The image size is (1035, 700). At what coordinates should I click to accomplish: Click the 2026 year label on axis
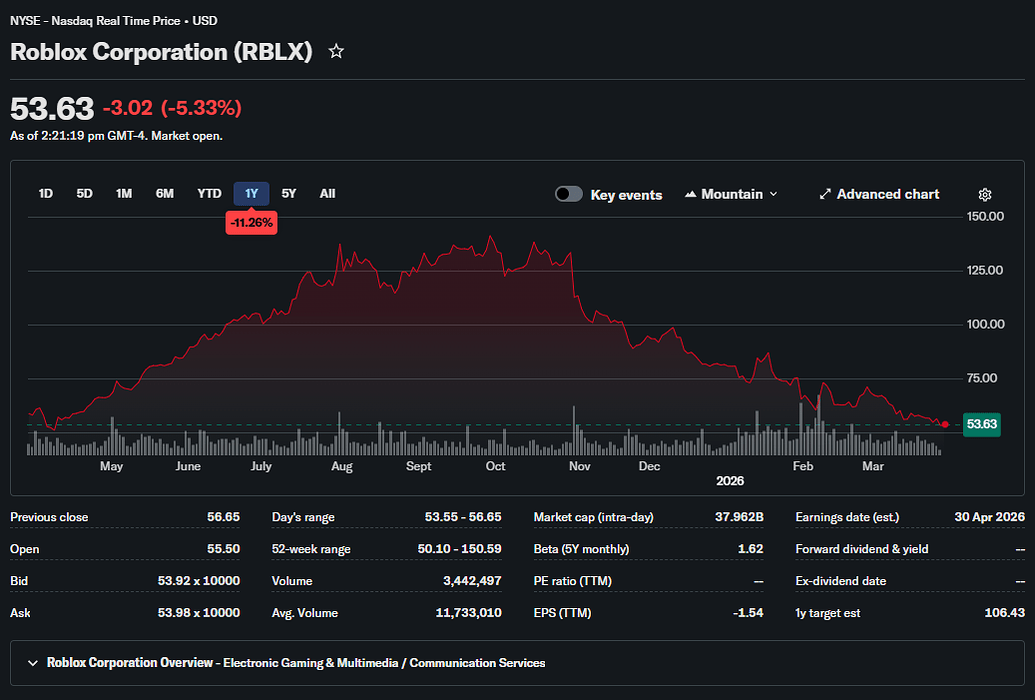729,481
